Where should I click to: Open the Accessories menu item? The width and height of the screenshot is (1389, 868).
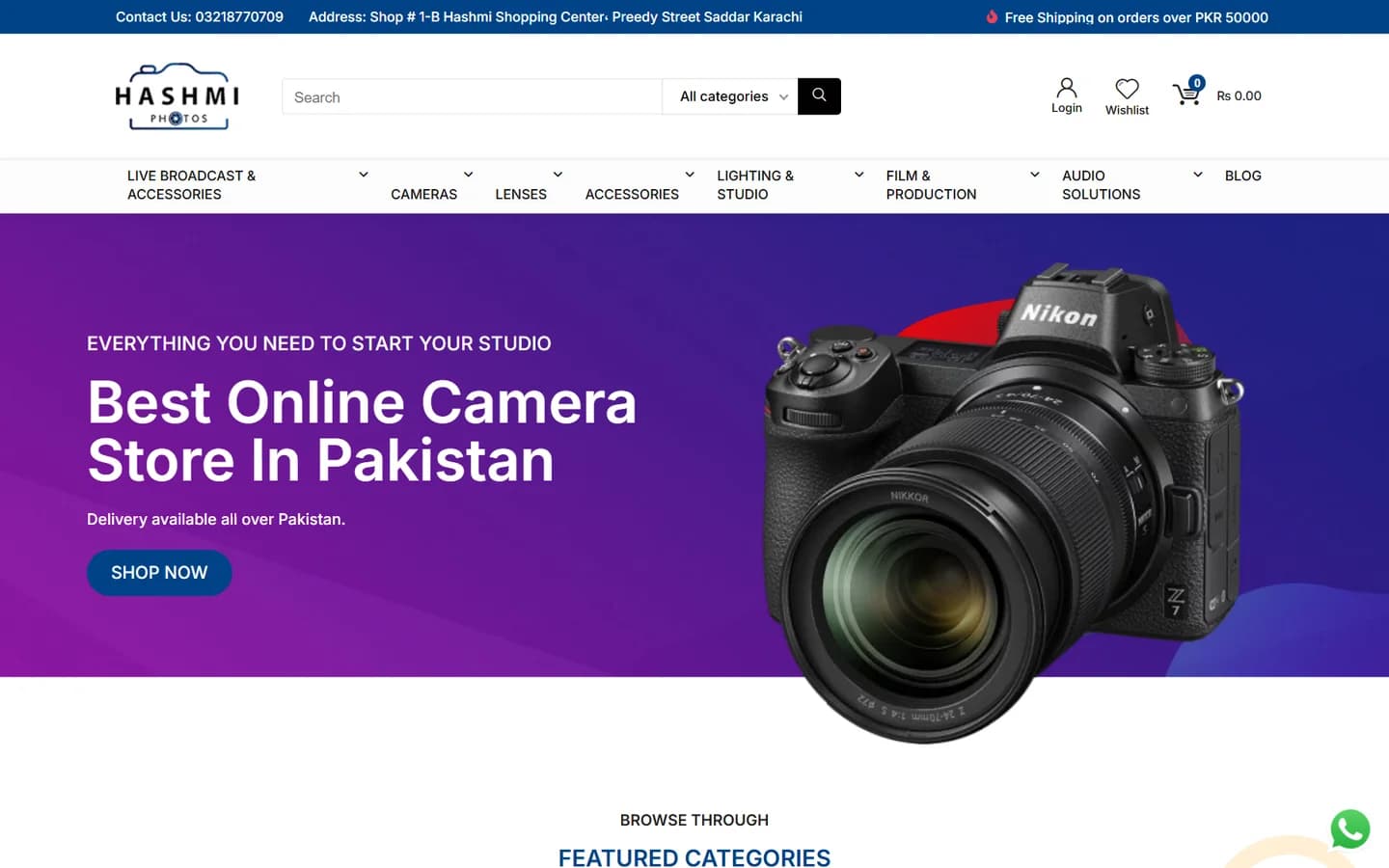(x=632, y=194)
